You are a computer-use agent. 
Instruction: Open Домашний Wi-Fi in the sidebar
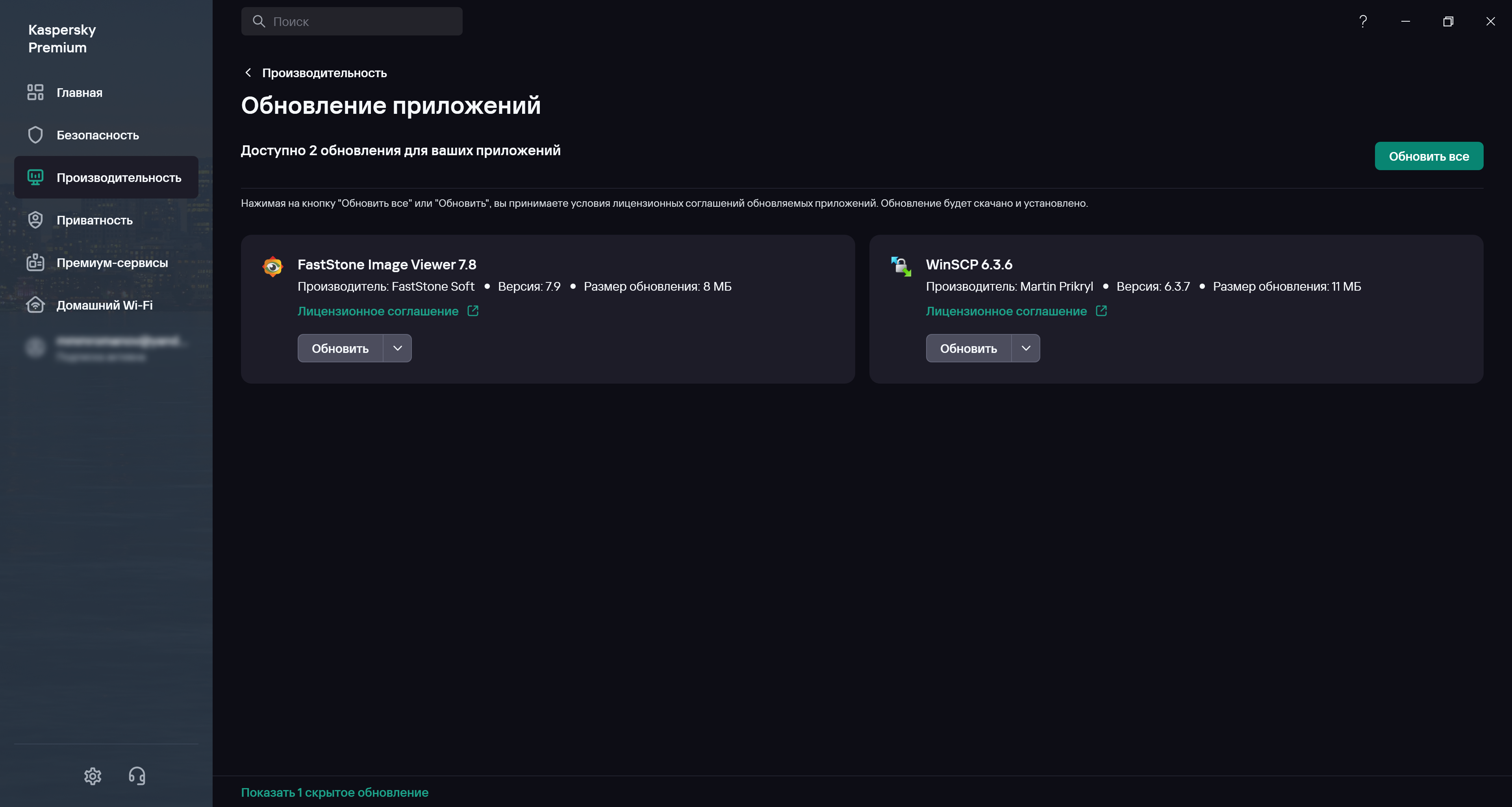104,305
